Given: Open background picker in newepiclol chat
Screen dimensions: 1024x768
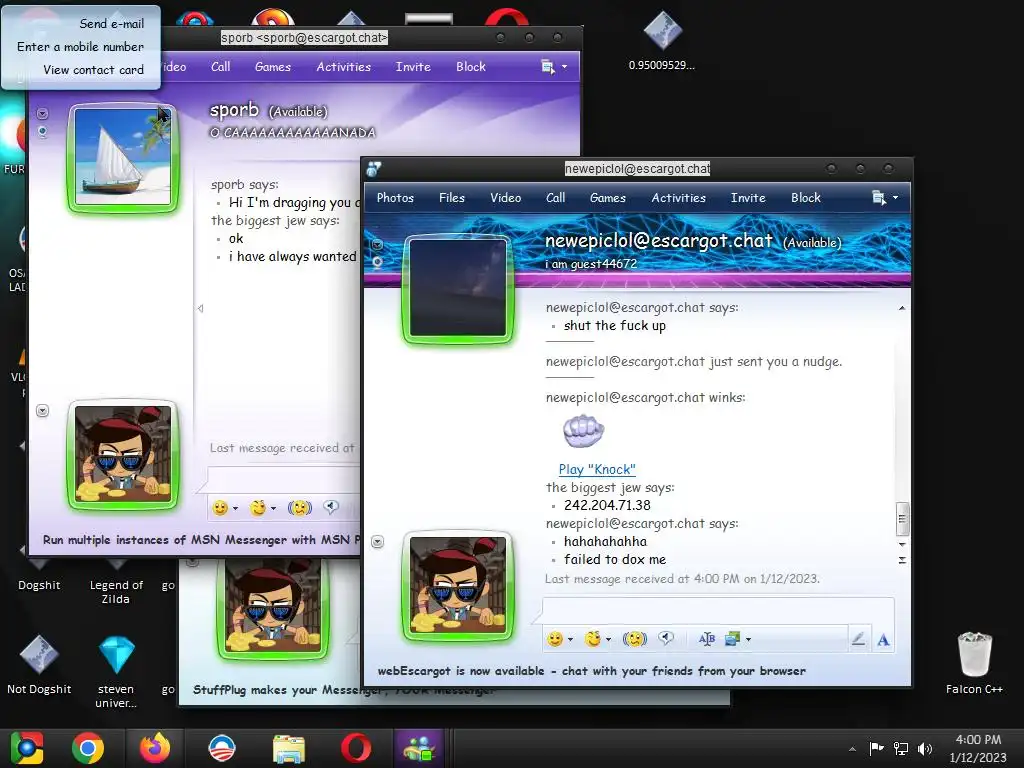Looking at the screenshot, I should pyautogui.click(x=732, y=639).
